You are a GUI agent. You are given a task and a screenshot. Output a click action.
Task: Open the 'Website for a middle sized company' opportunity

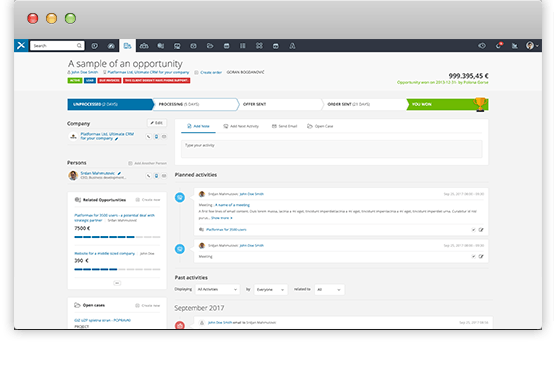pos(104,254)
